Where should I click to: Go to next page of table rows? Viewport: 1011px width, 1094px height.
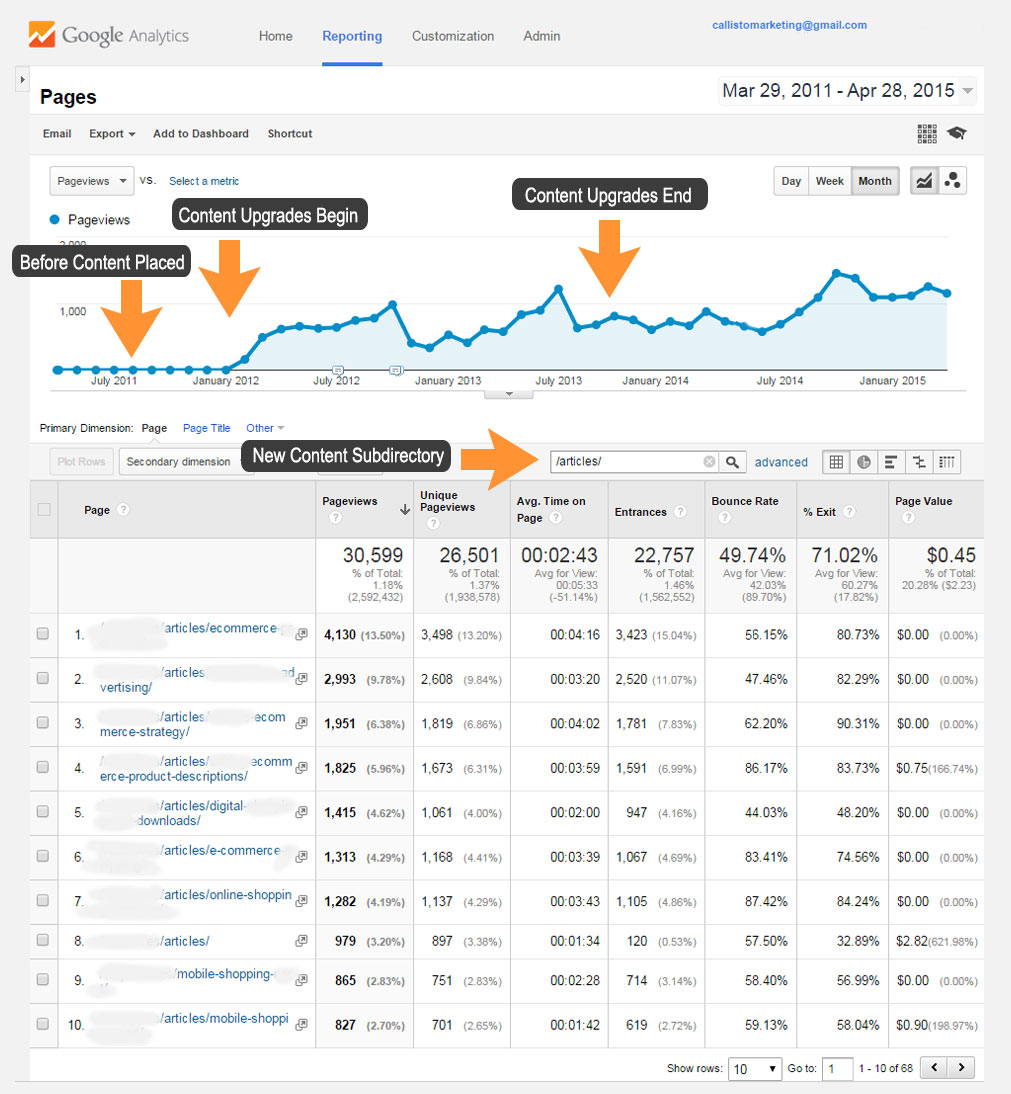tap(961, 1068)
